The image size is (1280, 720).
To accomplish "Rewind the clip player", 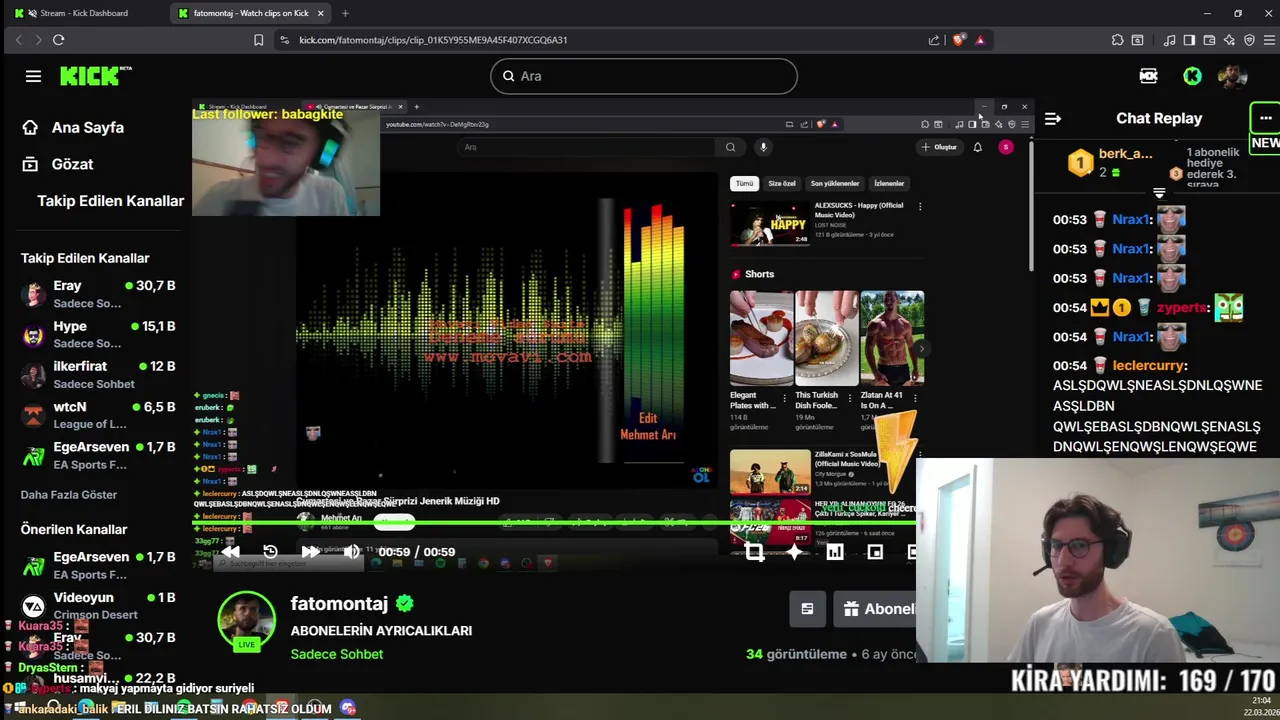I will [x=231, y=551].
